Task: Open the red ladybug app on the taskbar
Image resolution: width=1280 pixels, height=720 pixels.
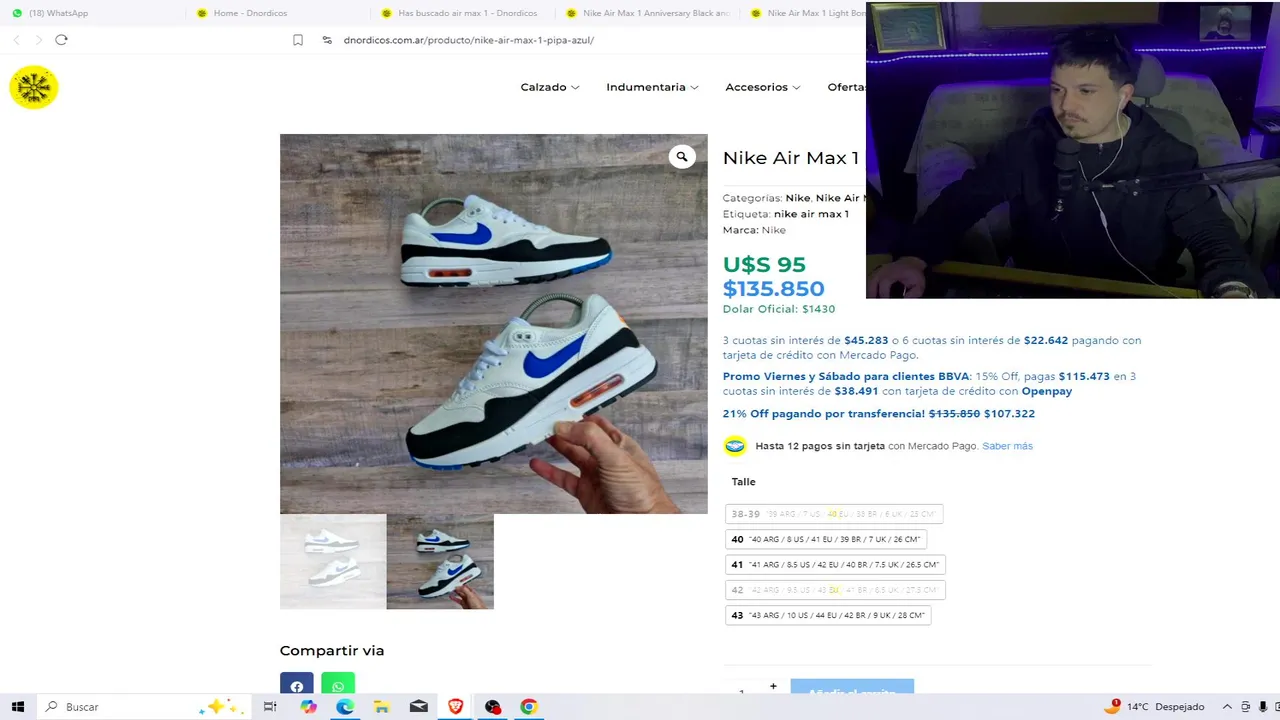Action: (x=492, y=707)
